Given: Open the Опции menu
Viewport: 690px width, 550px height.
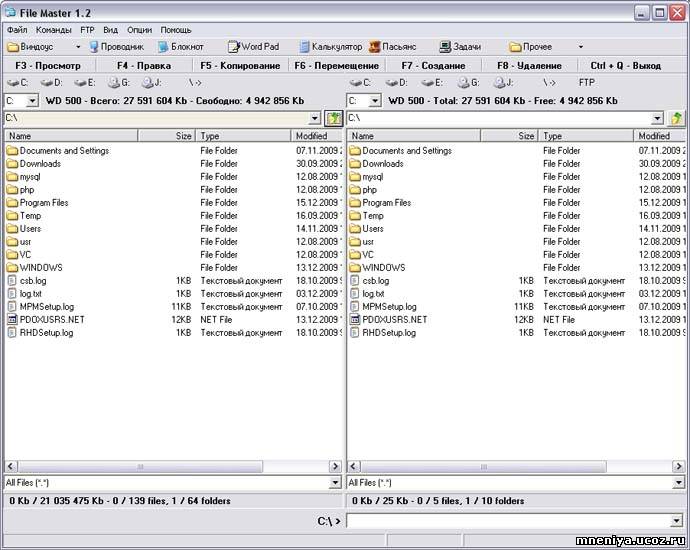Looking at the screenshot, I should point(139,30).
